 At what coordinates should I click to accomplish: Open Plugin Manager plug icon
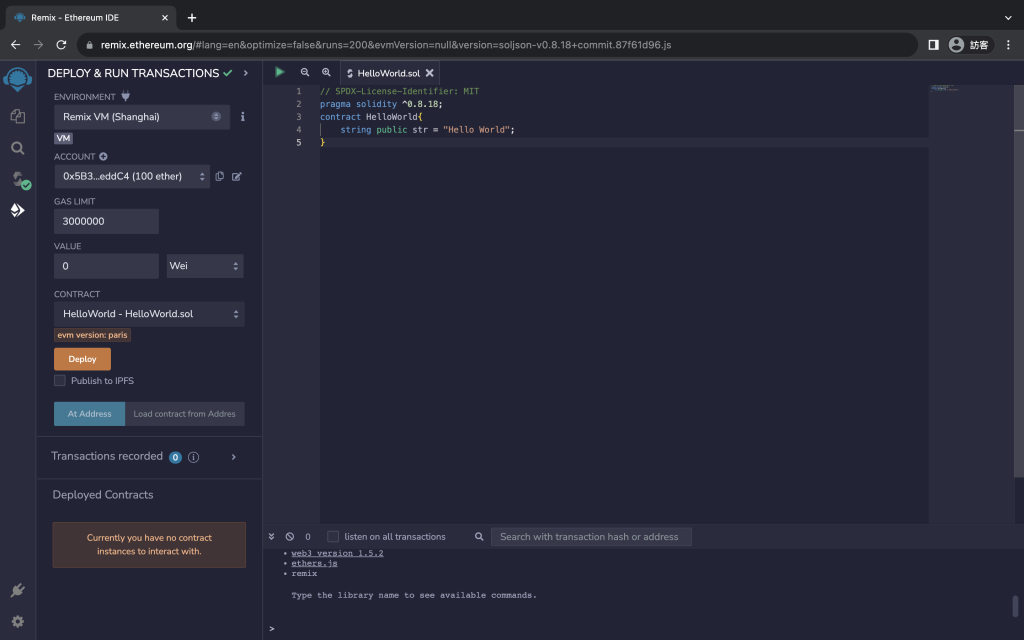(18, 590)
